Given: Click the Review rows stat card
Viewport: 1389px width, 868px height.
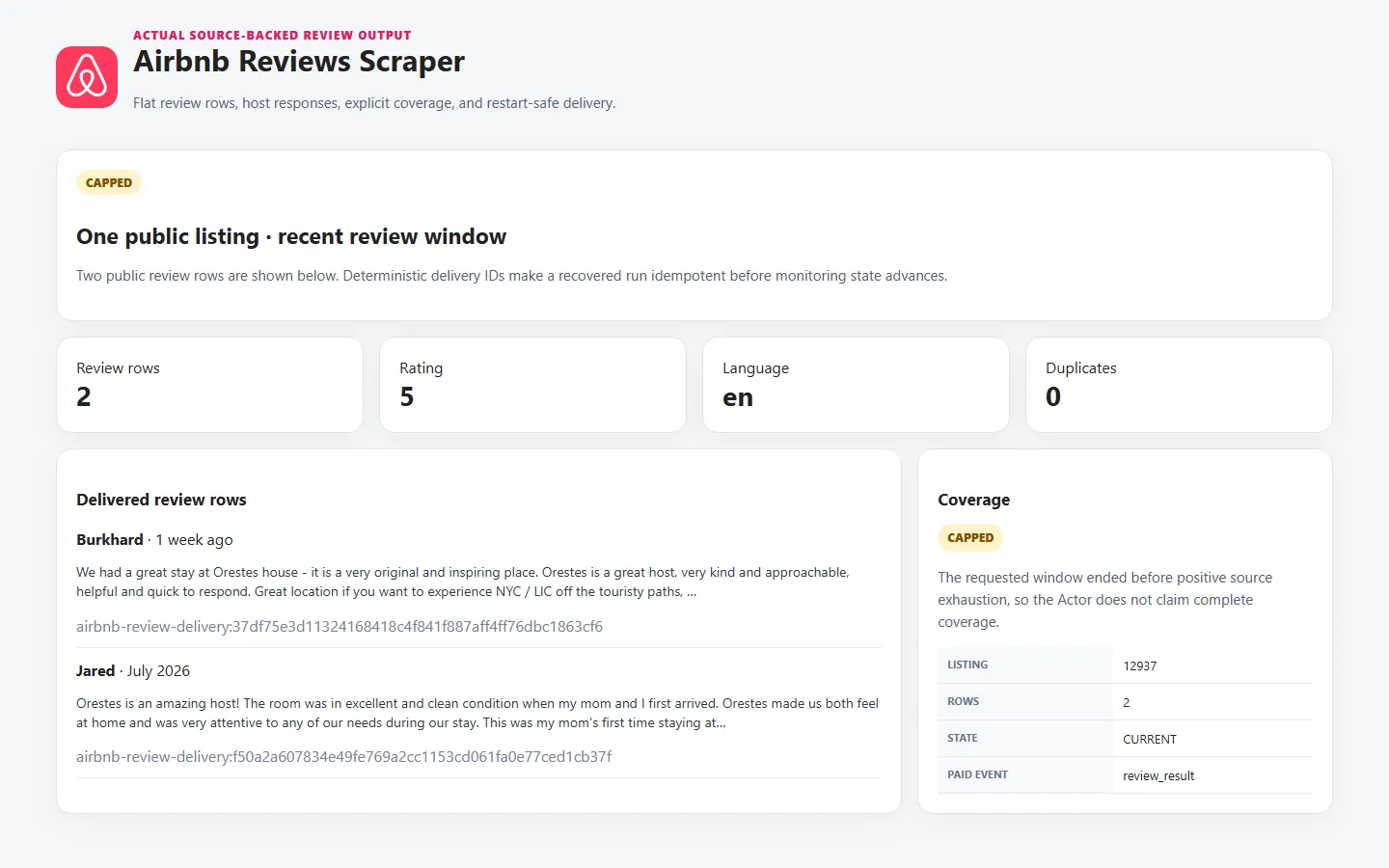Looking at the screenshot, I should 209,385.
